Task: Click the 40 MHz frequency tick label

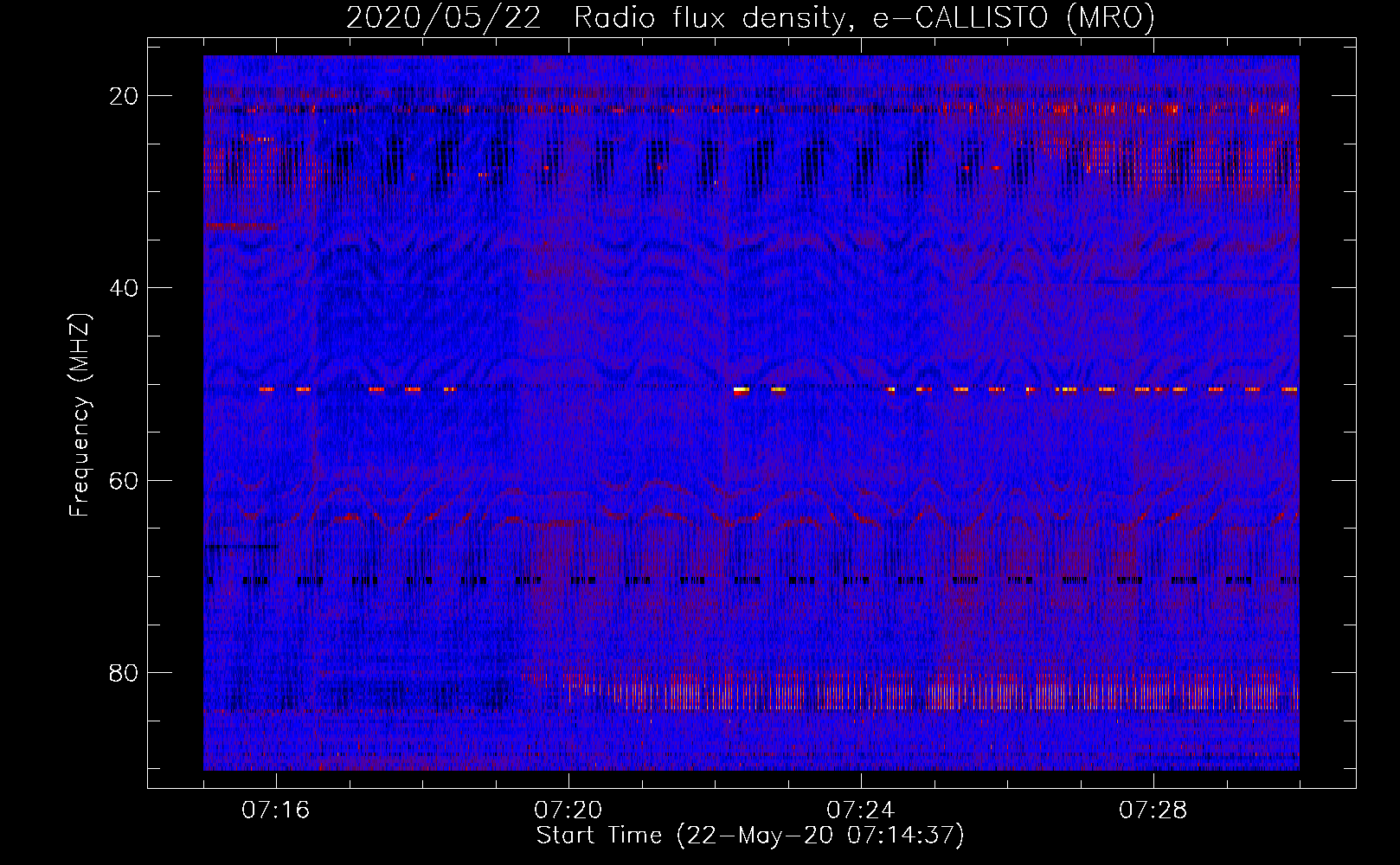Action: pos(124,288)
